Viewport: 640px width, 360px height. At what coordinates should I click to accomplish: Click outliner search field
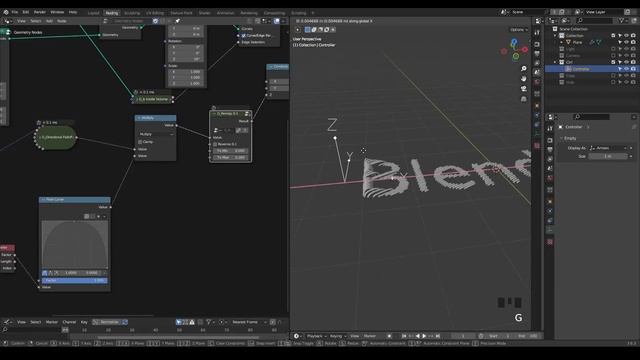click(594, 21)
